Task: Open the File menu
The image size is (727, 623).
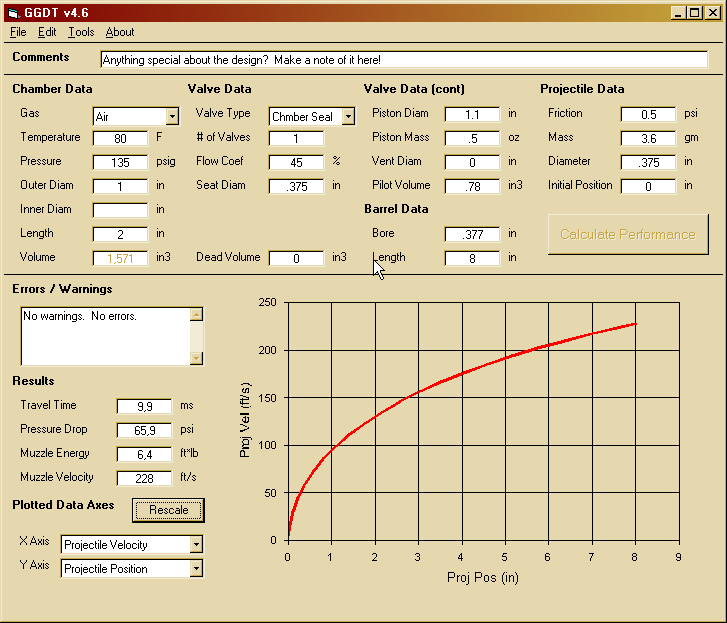Action: click(18, 32)
